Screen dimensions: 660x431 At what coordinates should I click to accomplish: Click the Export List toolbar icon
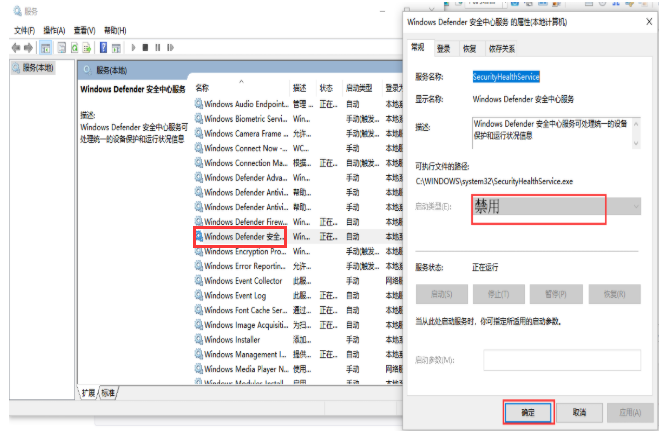tap(87, 48)
